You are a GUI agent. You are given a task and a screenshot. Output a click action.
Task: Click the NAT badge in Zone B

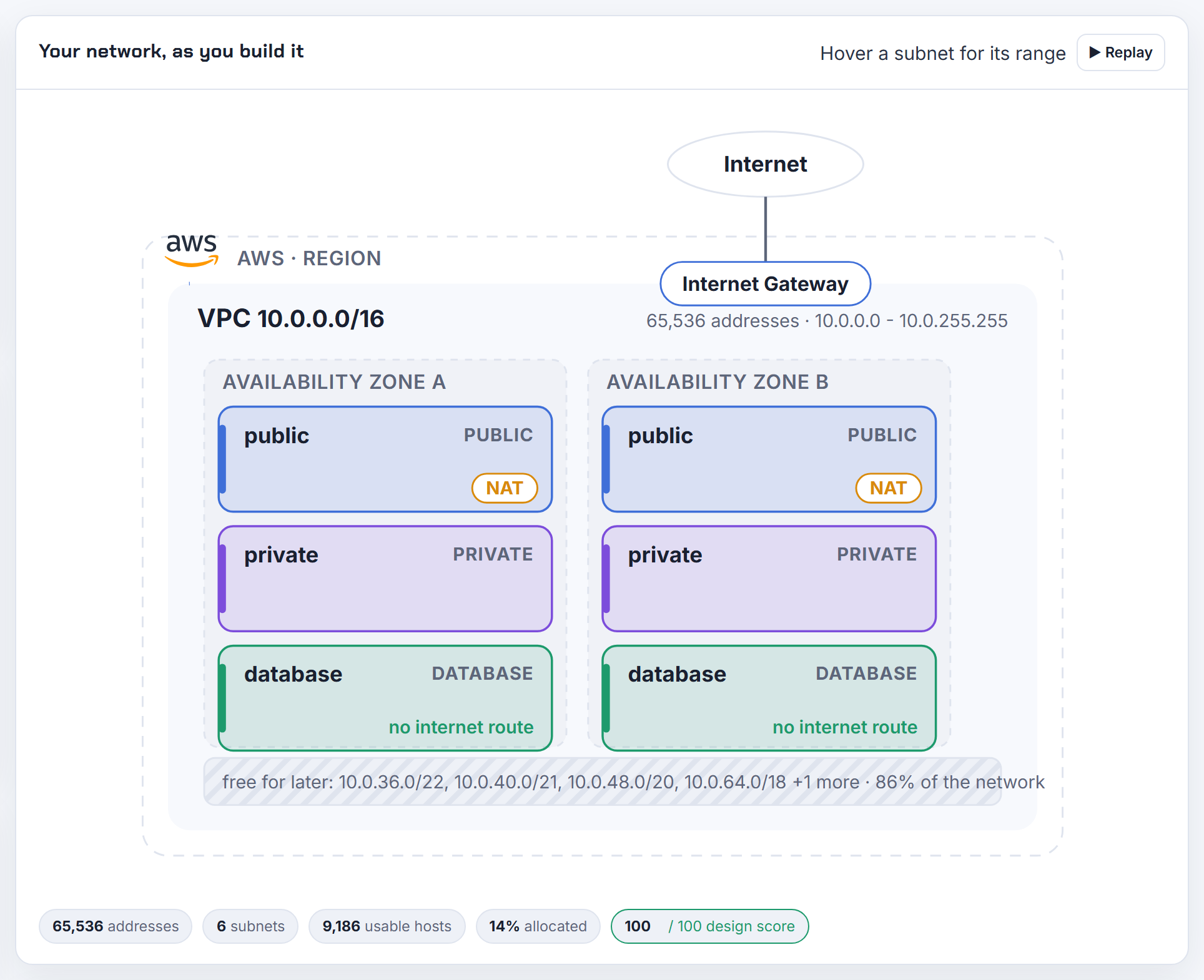point(889,488)
